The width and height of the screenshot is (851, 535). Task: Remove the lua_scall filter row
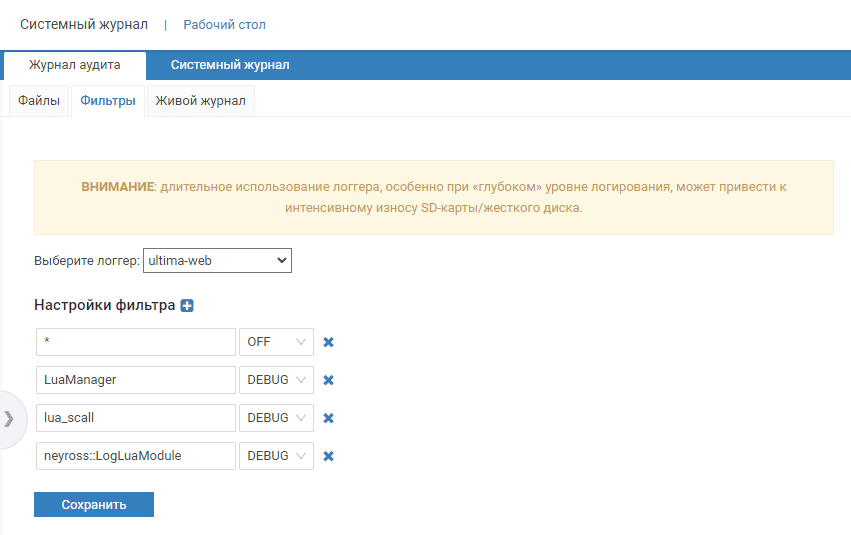click(328, 418)
